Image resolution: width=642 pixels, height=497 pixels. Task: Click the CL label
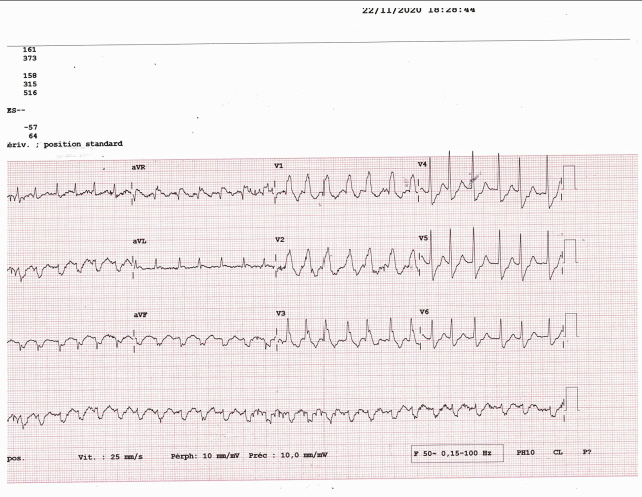pyautogui.click(x=558, y=452)
